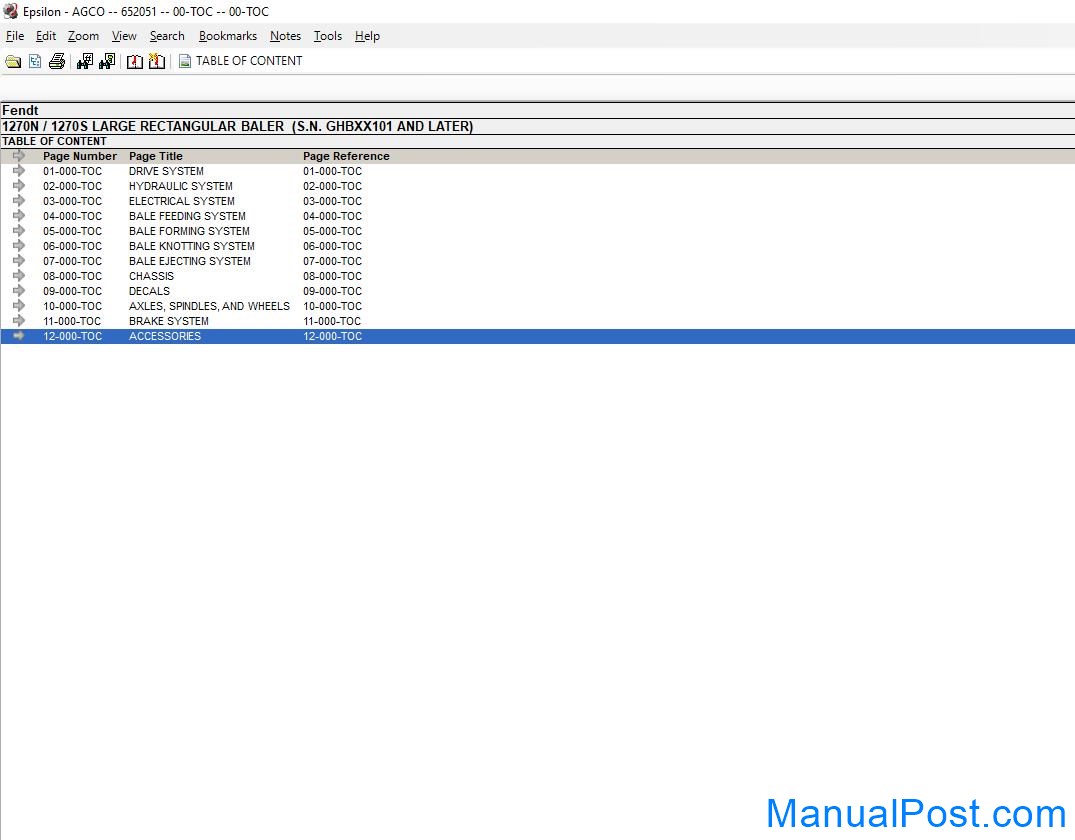Click the arrow icon for AXLES, SPINDLES row

click(x=19, y=306)
